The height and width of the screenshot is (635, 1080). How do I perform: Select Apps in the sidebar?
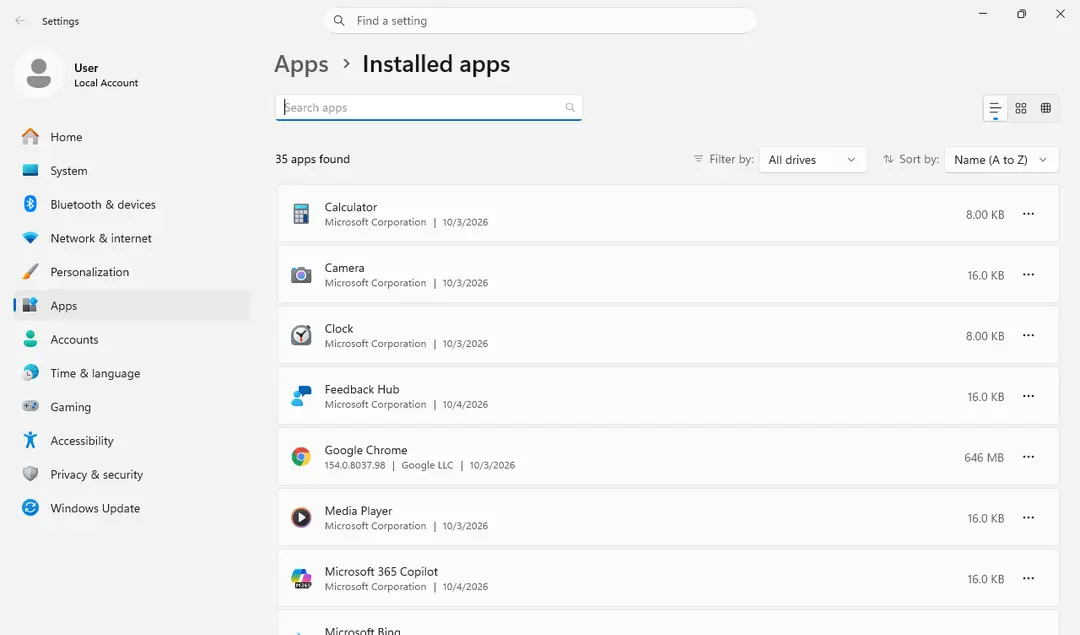(132, 306)
